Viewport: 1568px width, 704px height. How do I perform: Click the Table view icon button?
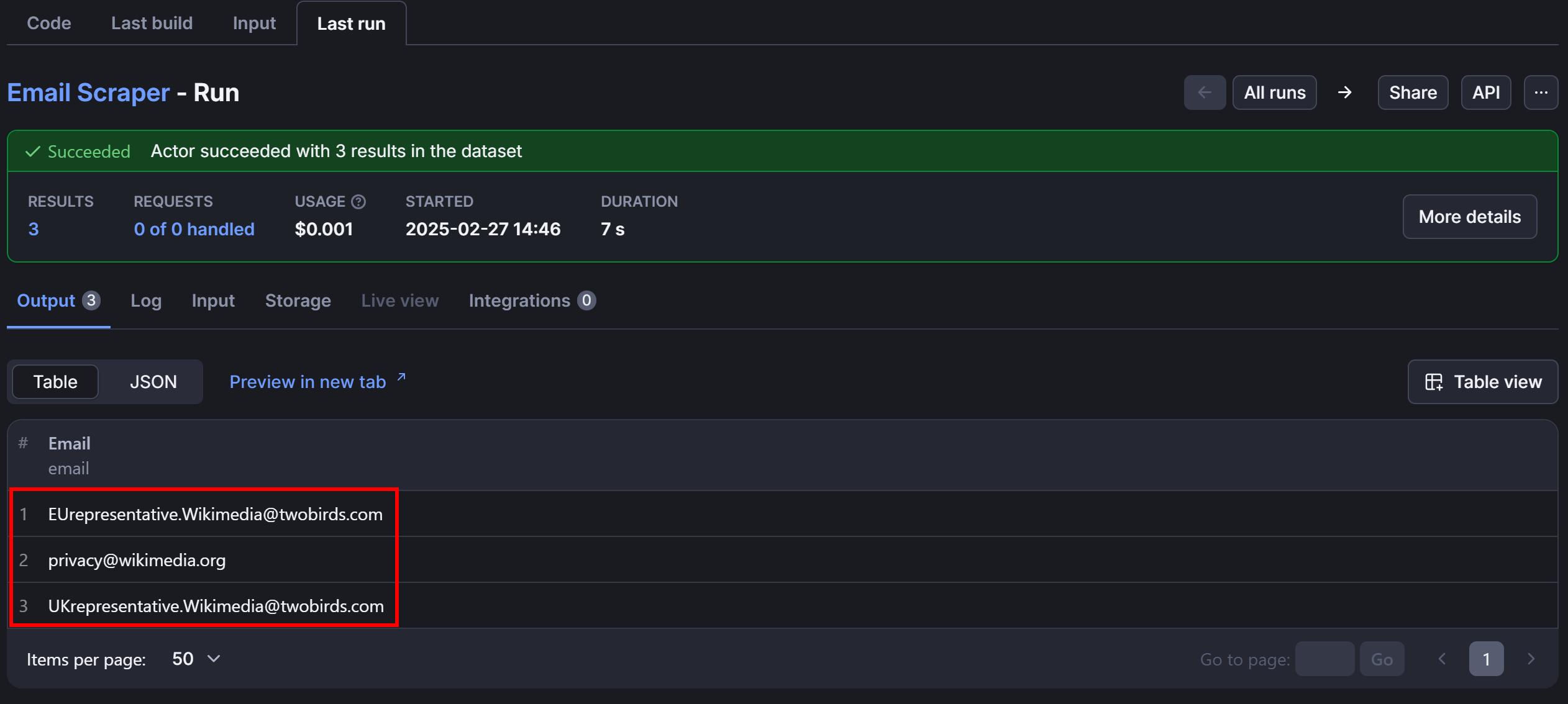(x=1433, y=381)
